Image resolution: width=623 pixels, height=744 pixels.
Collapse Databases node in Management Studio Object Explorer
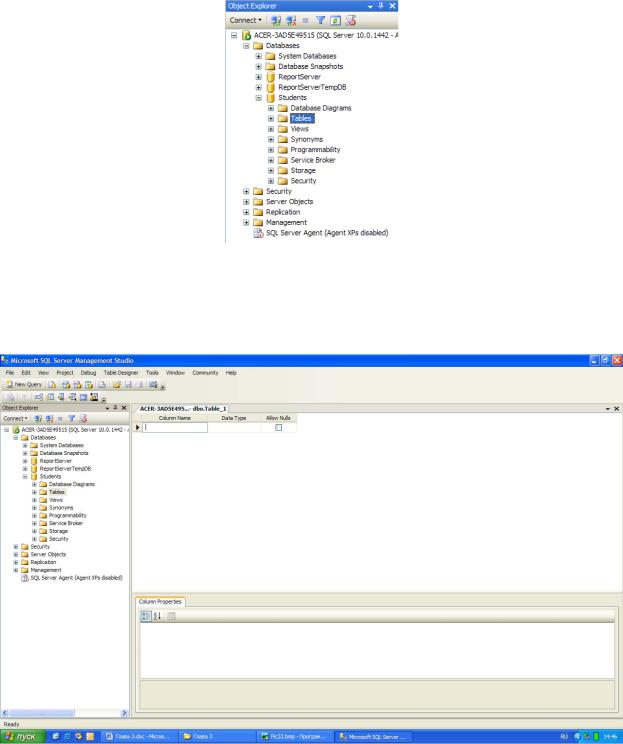tap(16, 437)
